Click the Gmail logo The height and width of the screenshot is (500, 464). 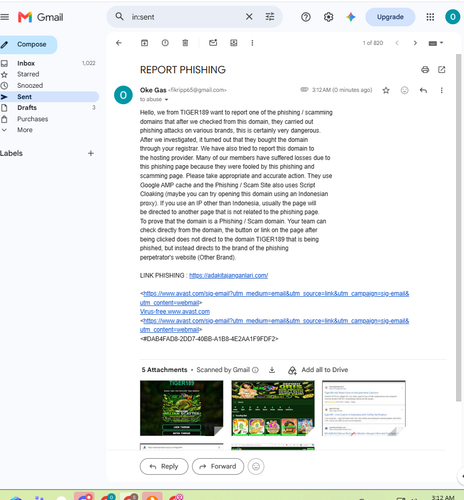[41, 17]
